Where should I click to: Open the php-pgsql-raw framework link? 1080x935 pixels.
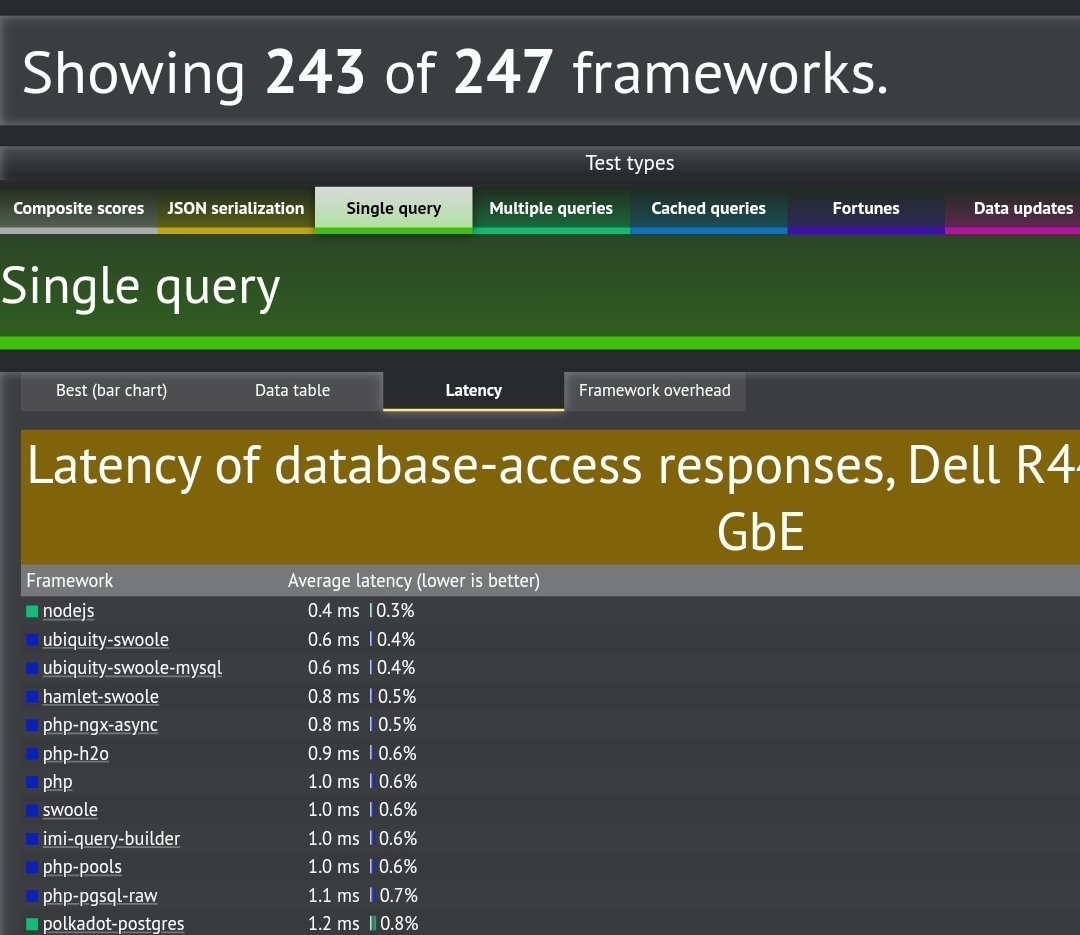(x=100, y=896)
